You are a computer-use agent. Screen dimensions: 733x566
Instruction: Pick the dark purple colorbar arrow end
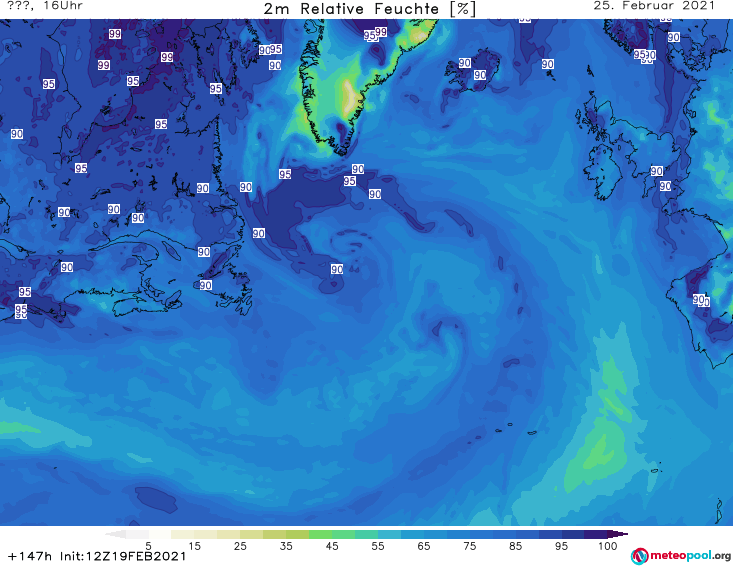[618, 534]
